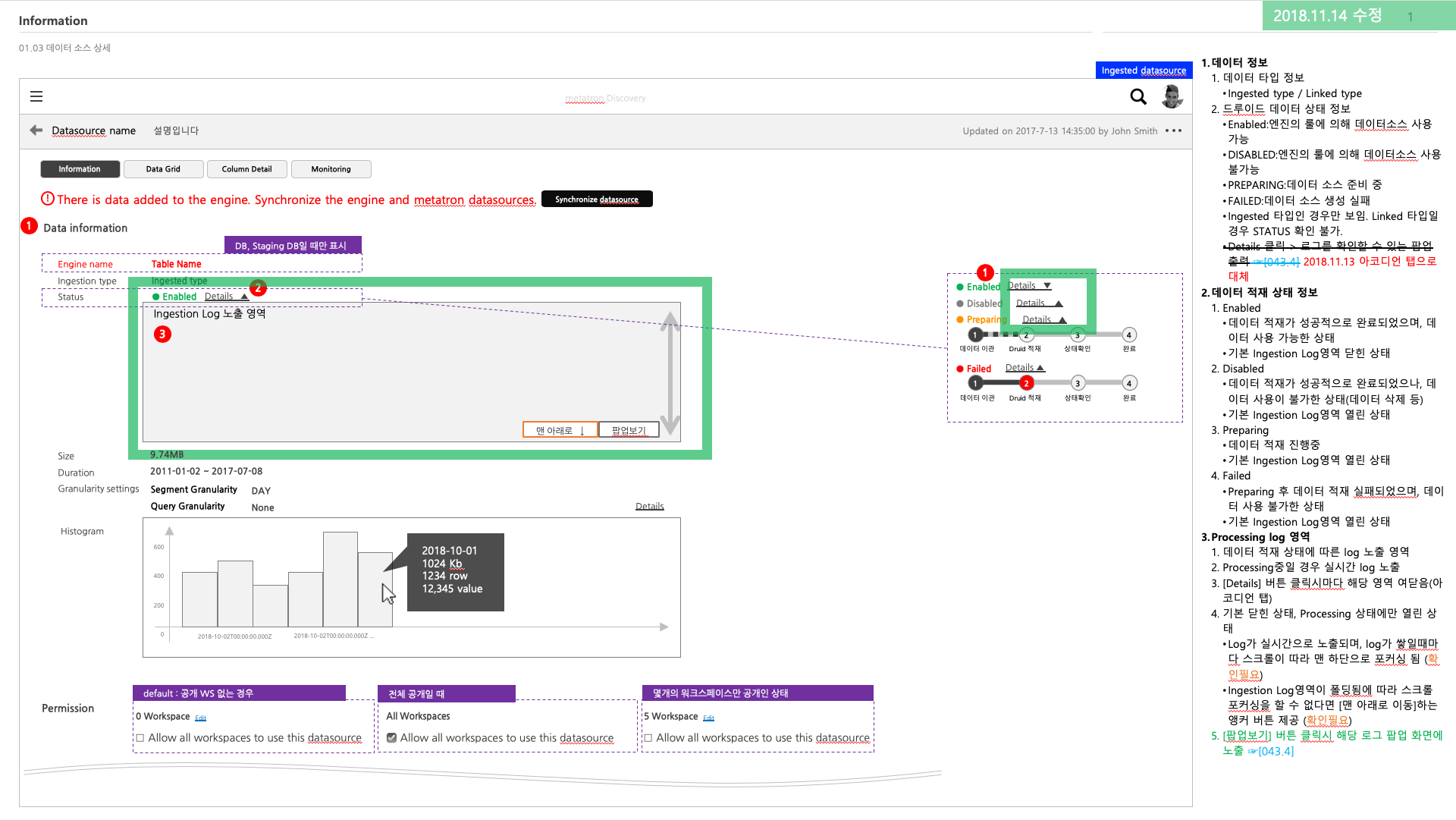Screen dimensions: 1456x820
Task: Collapse Details beside the Failed status
Action: pyautogui.click(x=1025, y=368)
